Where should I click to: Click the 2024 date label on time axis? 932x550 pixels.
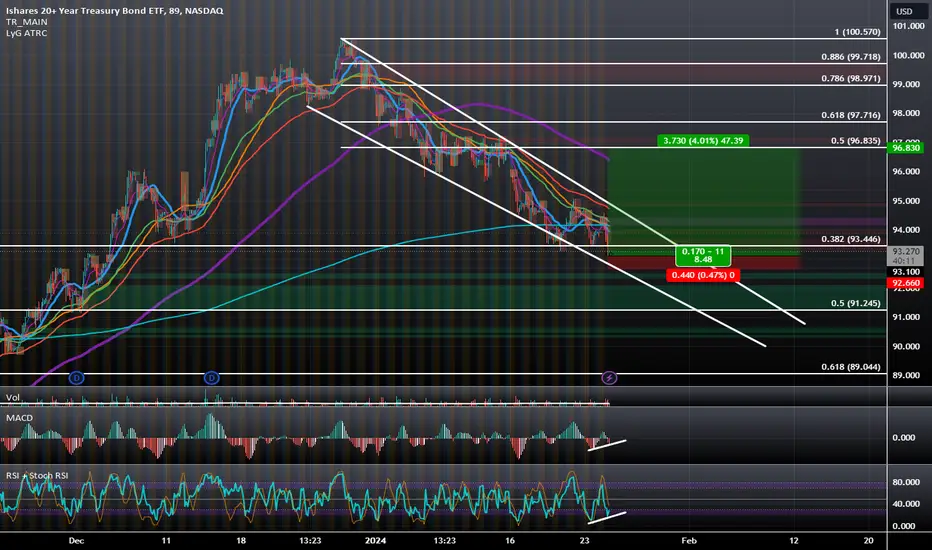click(375, 540)
